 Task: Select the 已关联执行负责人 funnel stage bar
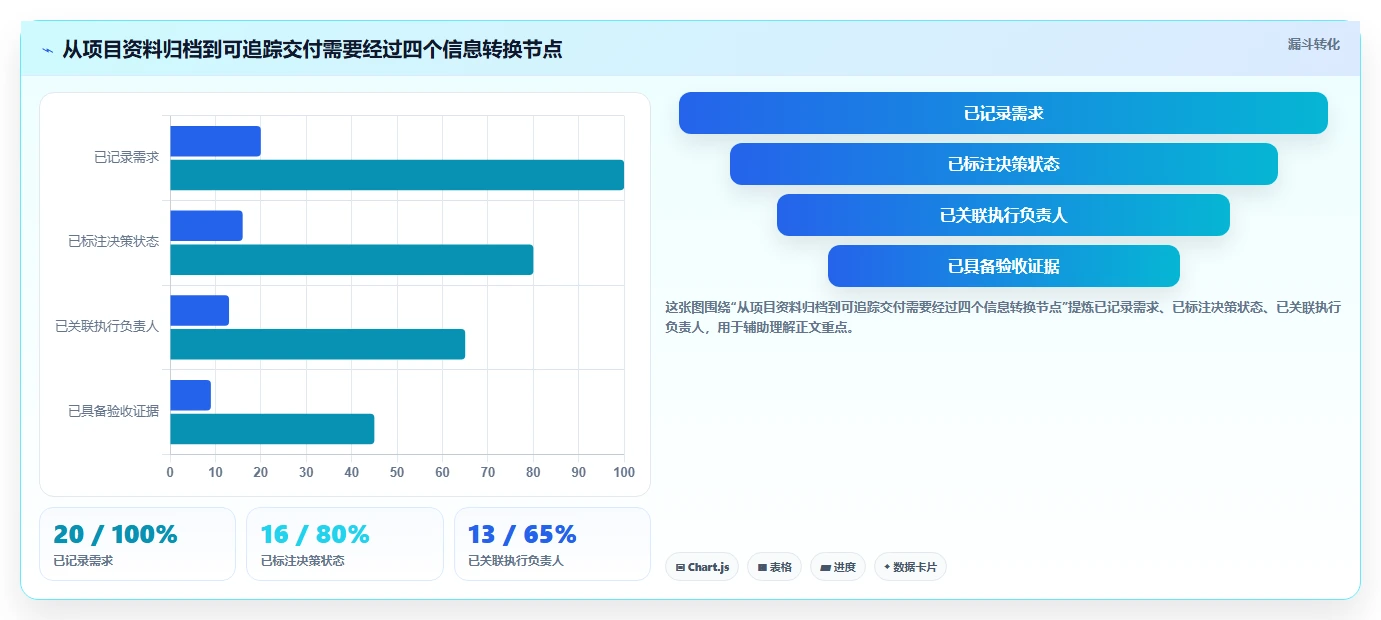[1003, 215]
